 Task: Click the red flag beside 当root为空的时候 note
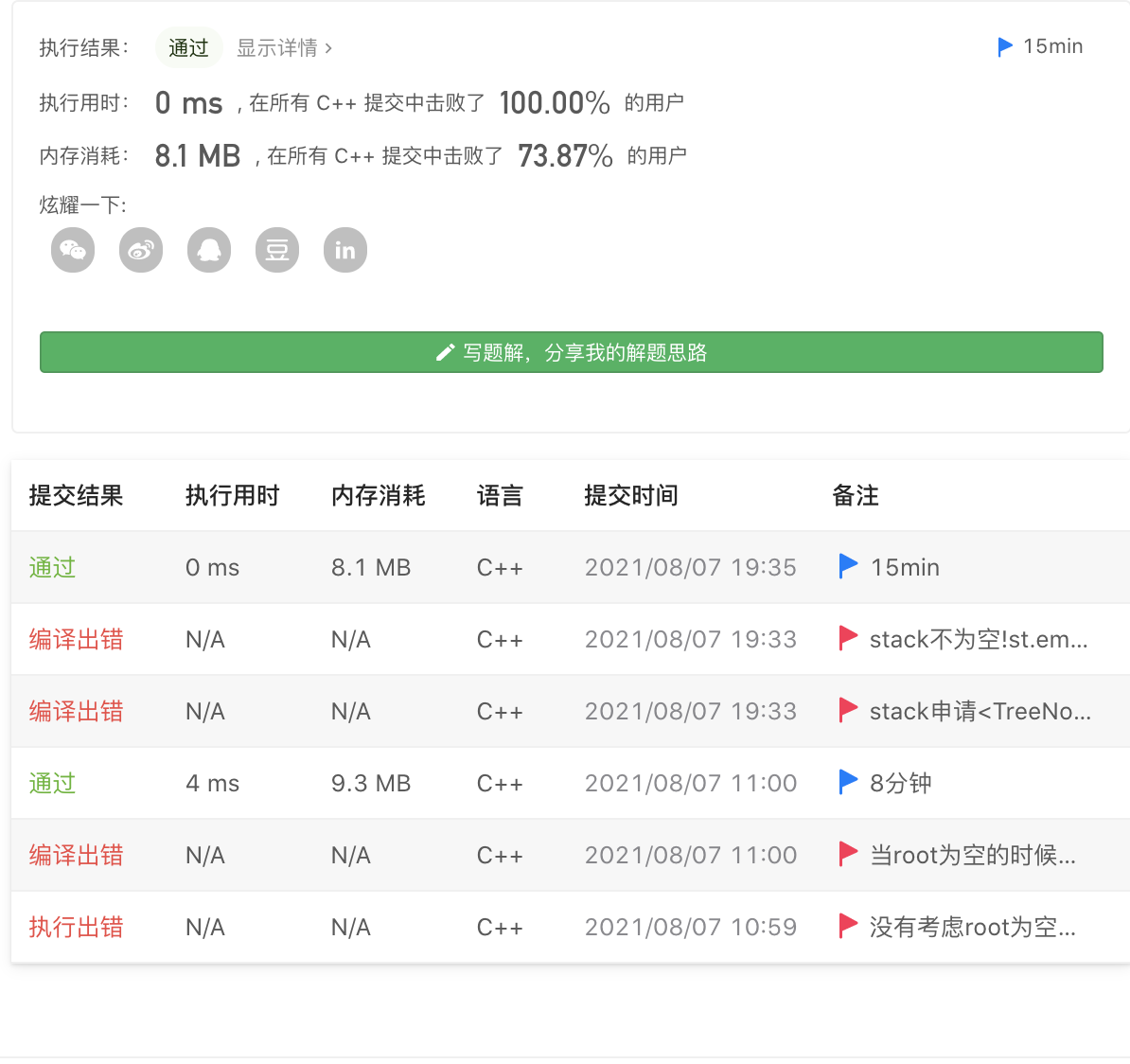click(847, 853)
